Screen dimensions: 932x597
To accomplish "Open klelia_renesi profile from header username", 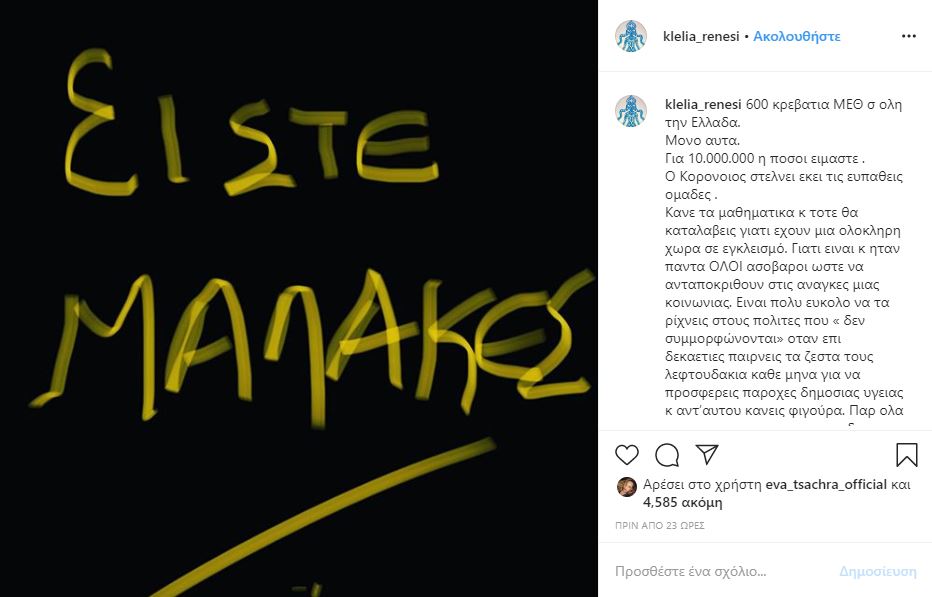I will pos(701,36).
